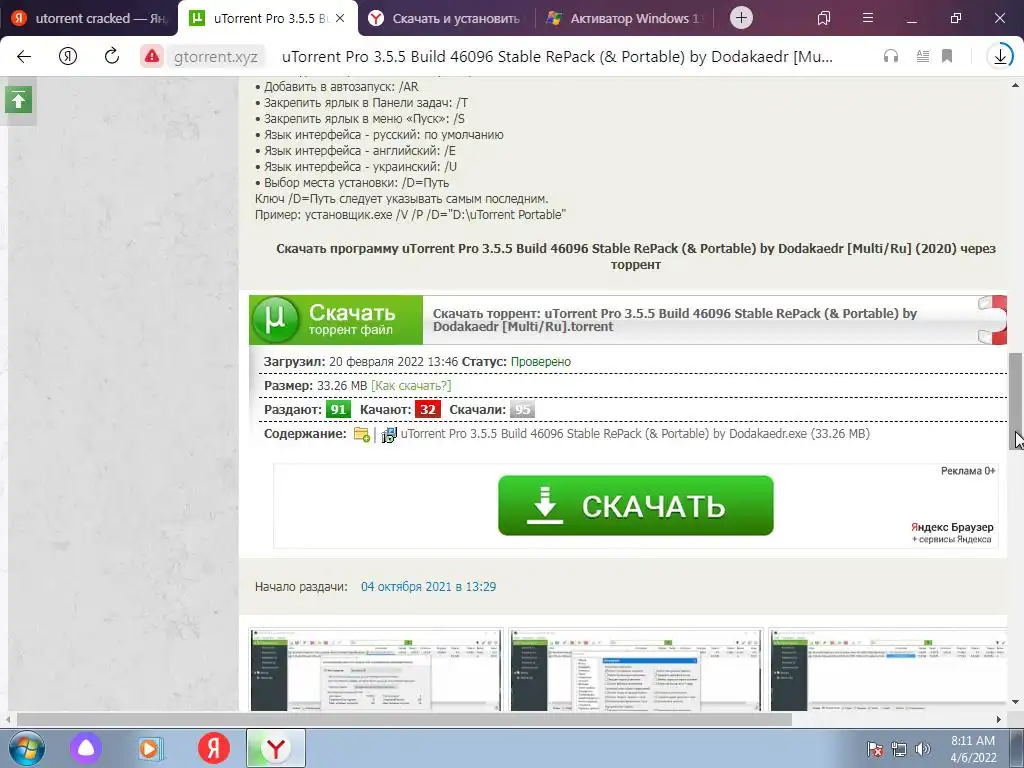
Task: Open the first uTorrent screenshot thumbnail
Action: pyautogui.click(x=376, y=669)
